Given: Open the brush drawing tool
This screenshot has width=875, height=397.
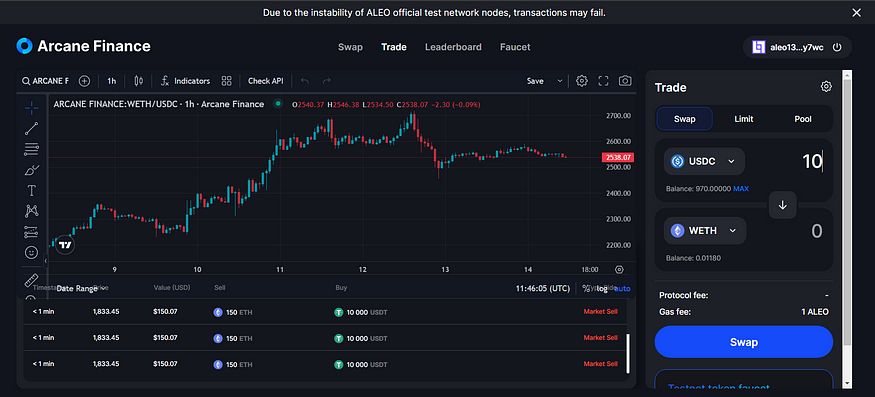Looking at the screenshot, I should coord(32,170).
